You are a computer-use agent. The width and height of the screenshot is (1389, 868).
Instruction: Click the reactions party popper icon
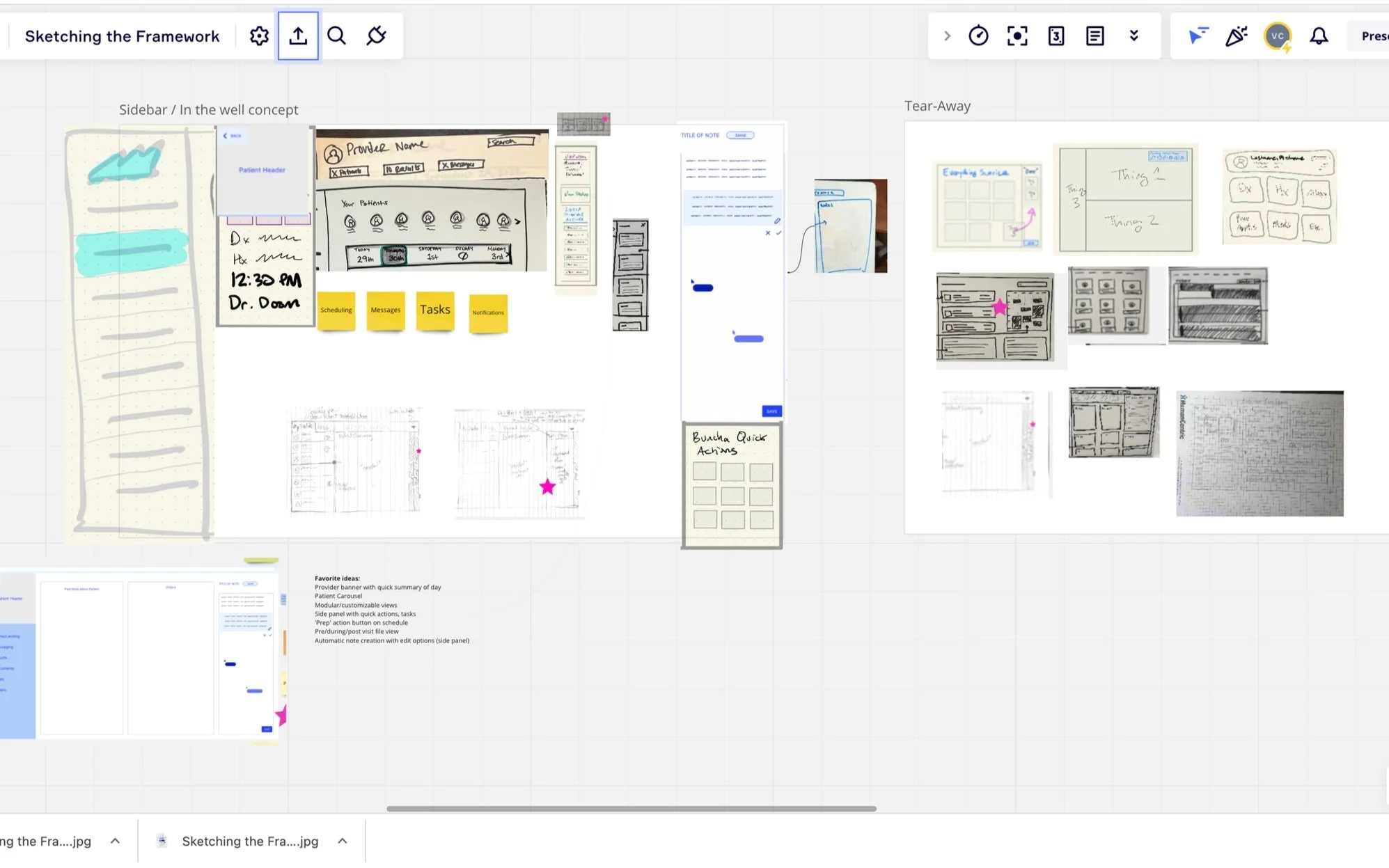pyautogui.click(x=1237, y=35)
